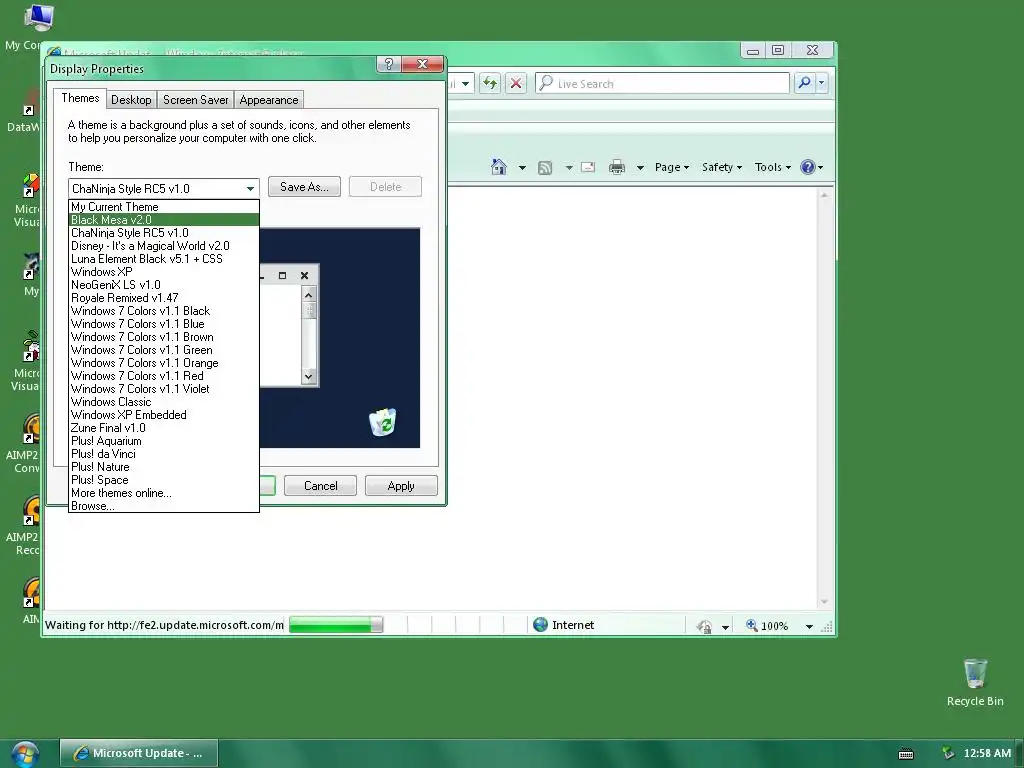Select Windows Classic theme entry

coord(163,402)
